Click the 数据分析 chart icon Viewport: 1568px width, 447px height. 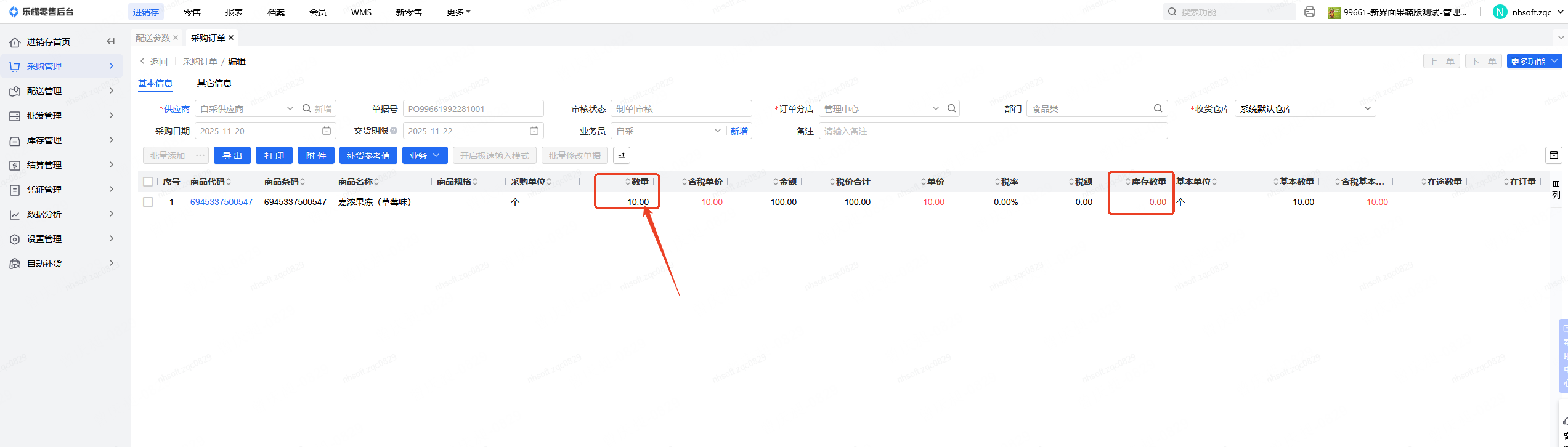point(15,214)
